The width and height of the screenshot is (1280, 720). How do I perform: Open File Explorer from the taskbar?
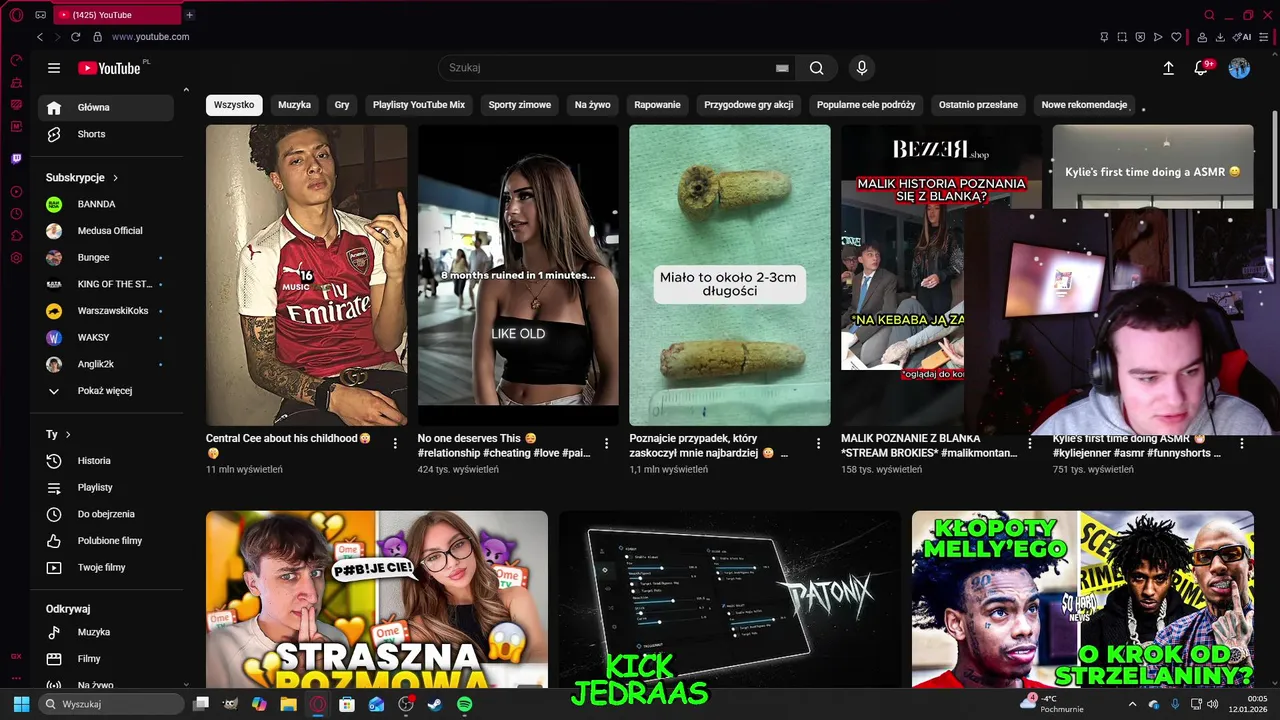pos(288,704)
